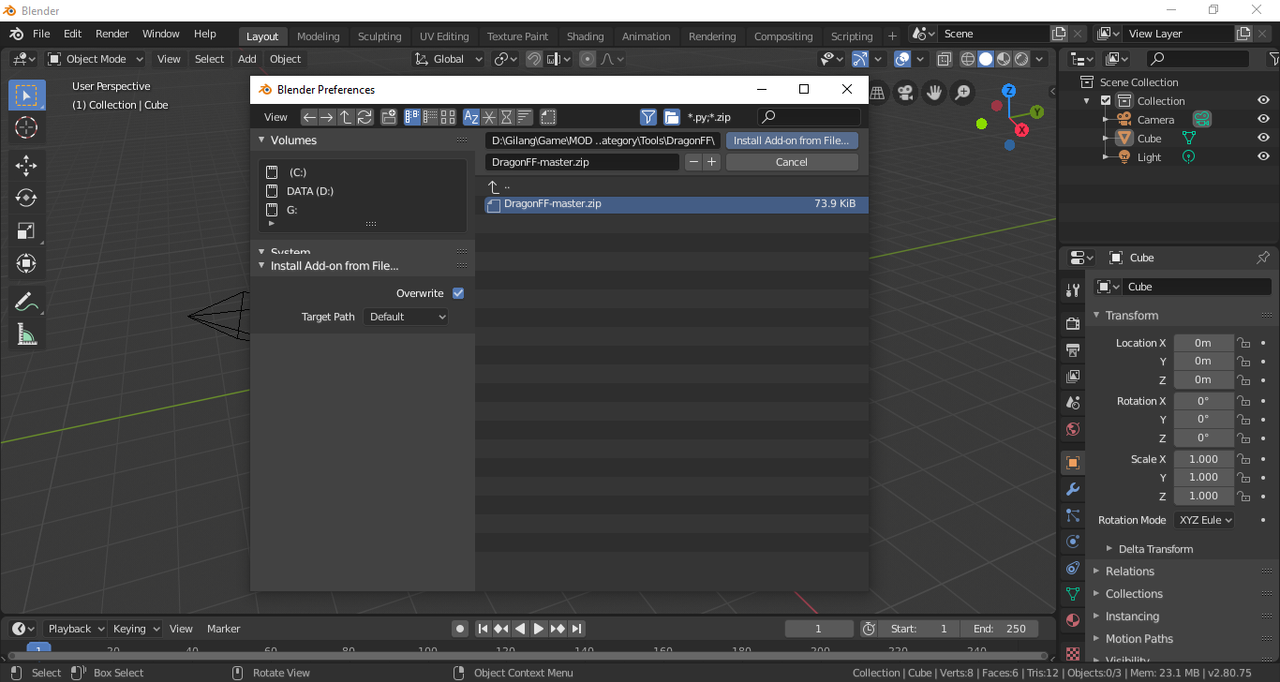Go to parent directory using up-arrow icon
This screenshot has height=682, width=1280.
[346, 117]
